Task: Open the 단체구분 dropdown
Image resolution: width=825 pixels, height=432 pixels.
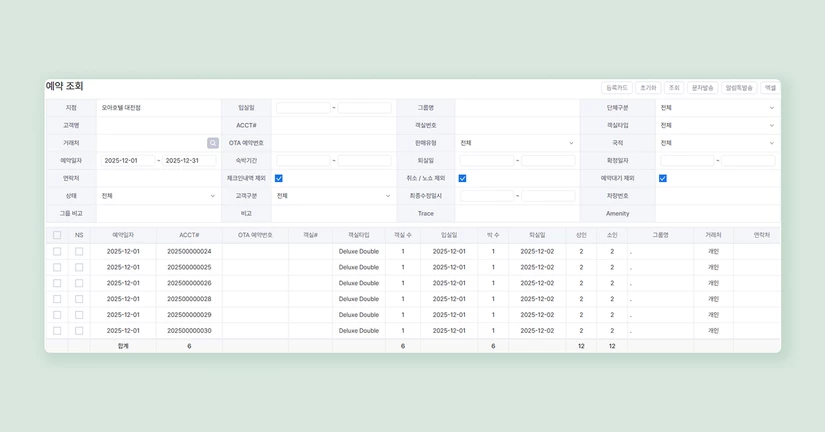Action: click(x=718, y=108)
